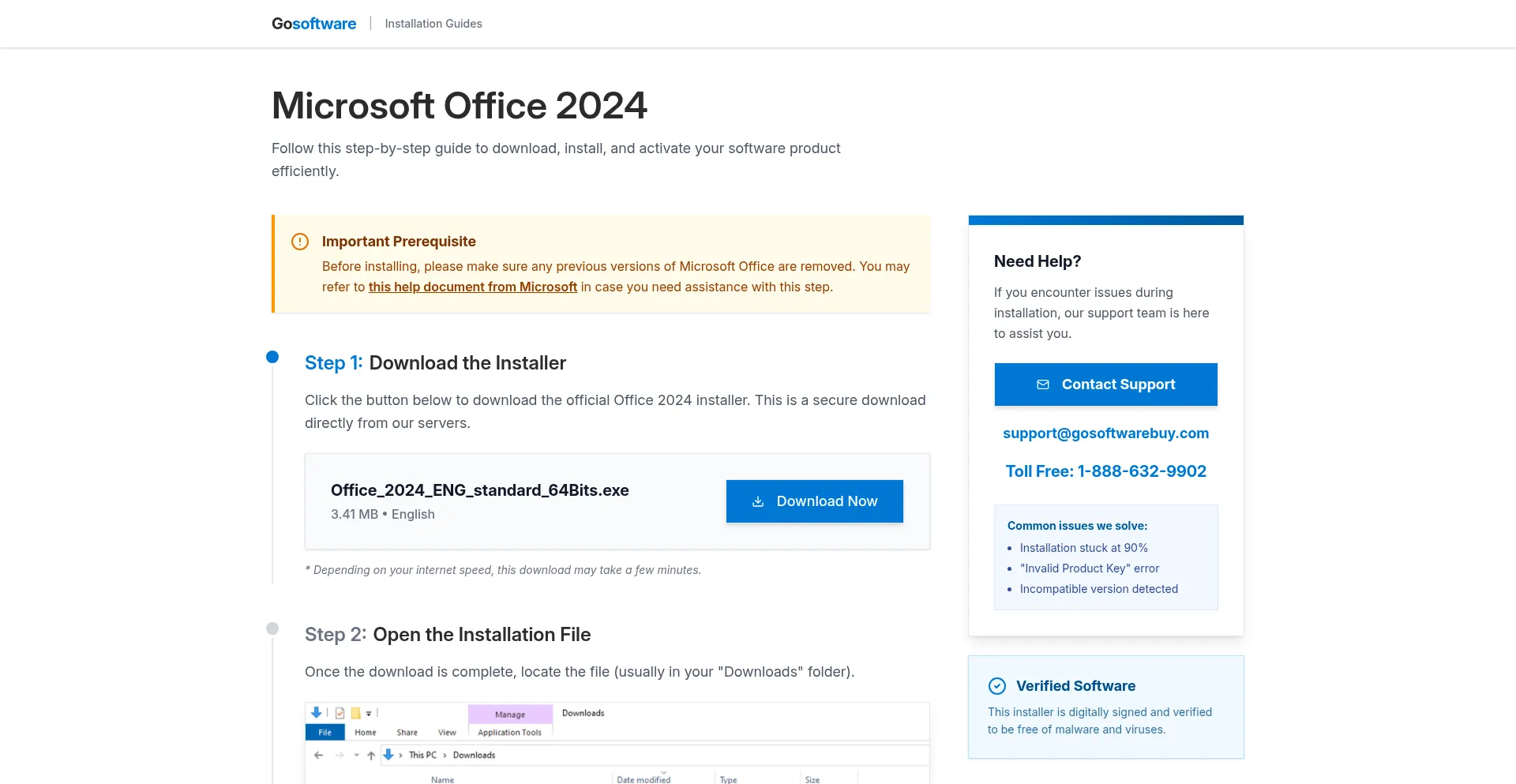Click the Download Now button

point(814,501)
